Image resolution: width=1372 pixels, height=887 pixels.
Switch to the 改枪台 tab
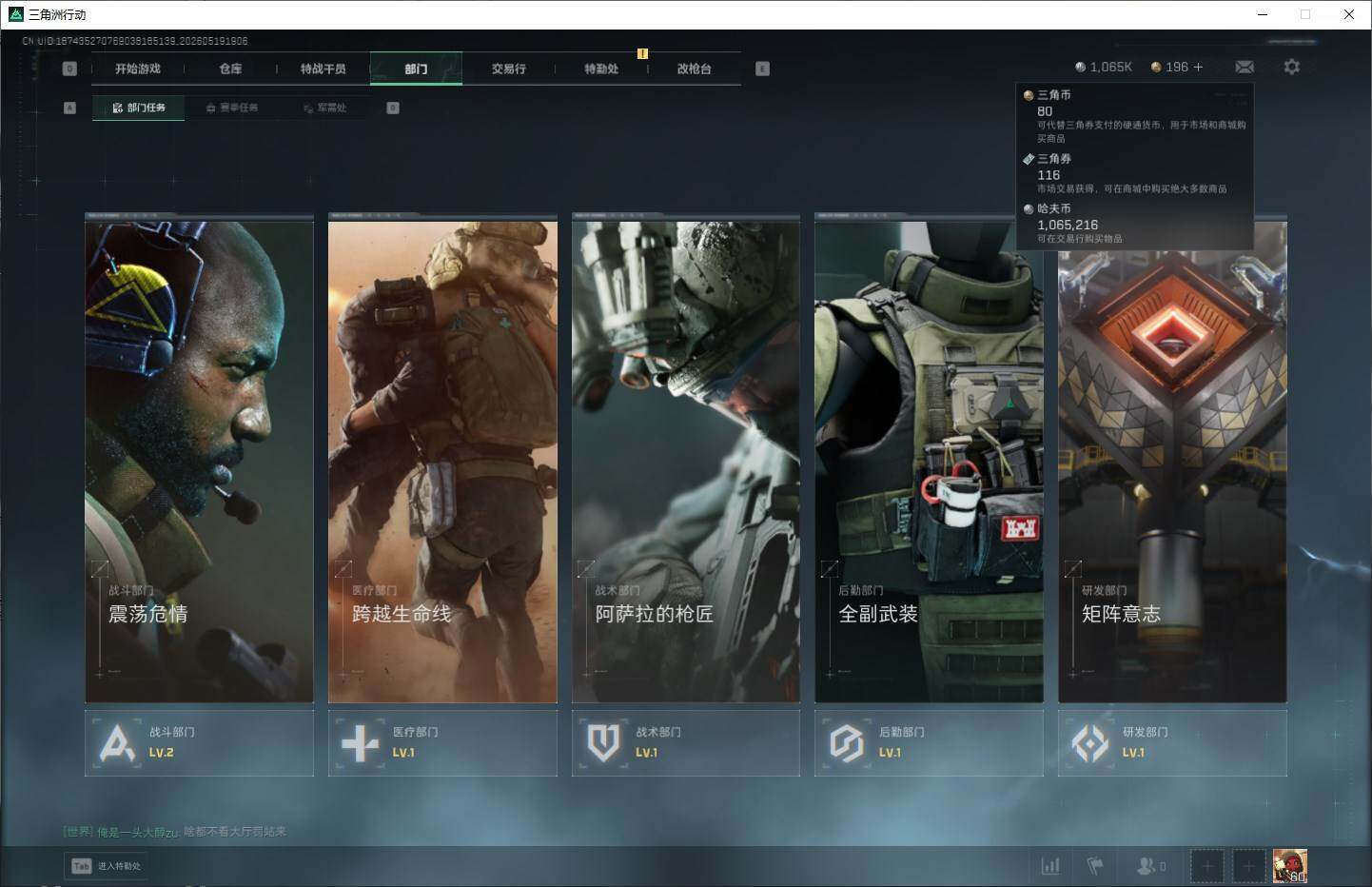pos(694,69)
